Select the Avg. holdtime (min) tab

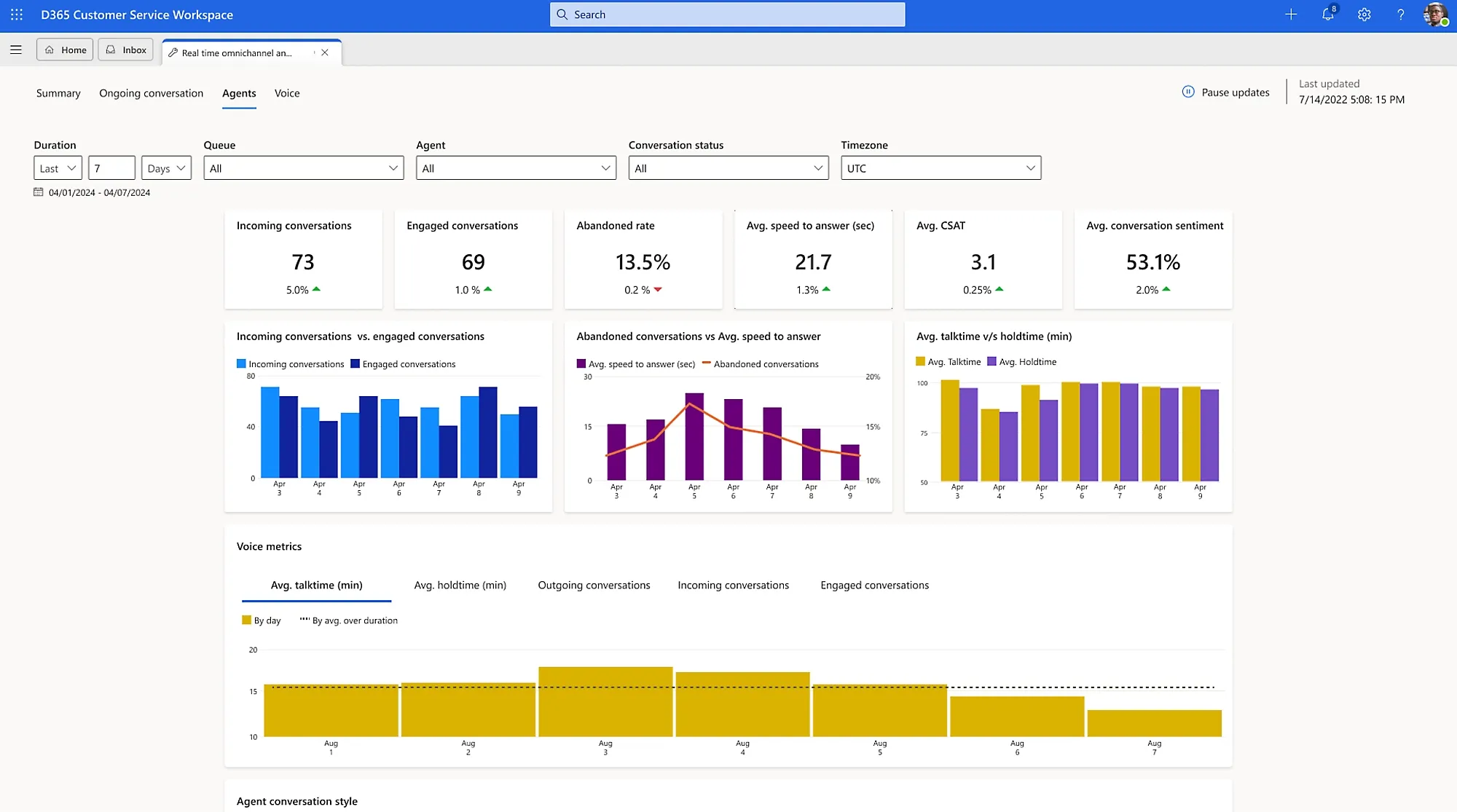(460, 586)
